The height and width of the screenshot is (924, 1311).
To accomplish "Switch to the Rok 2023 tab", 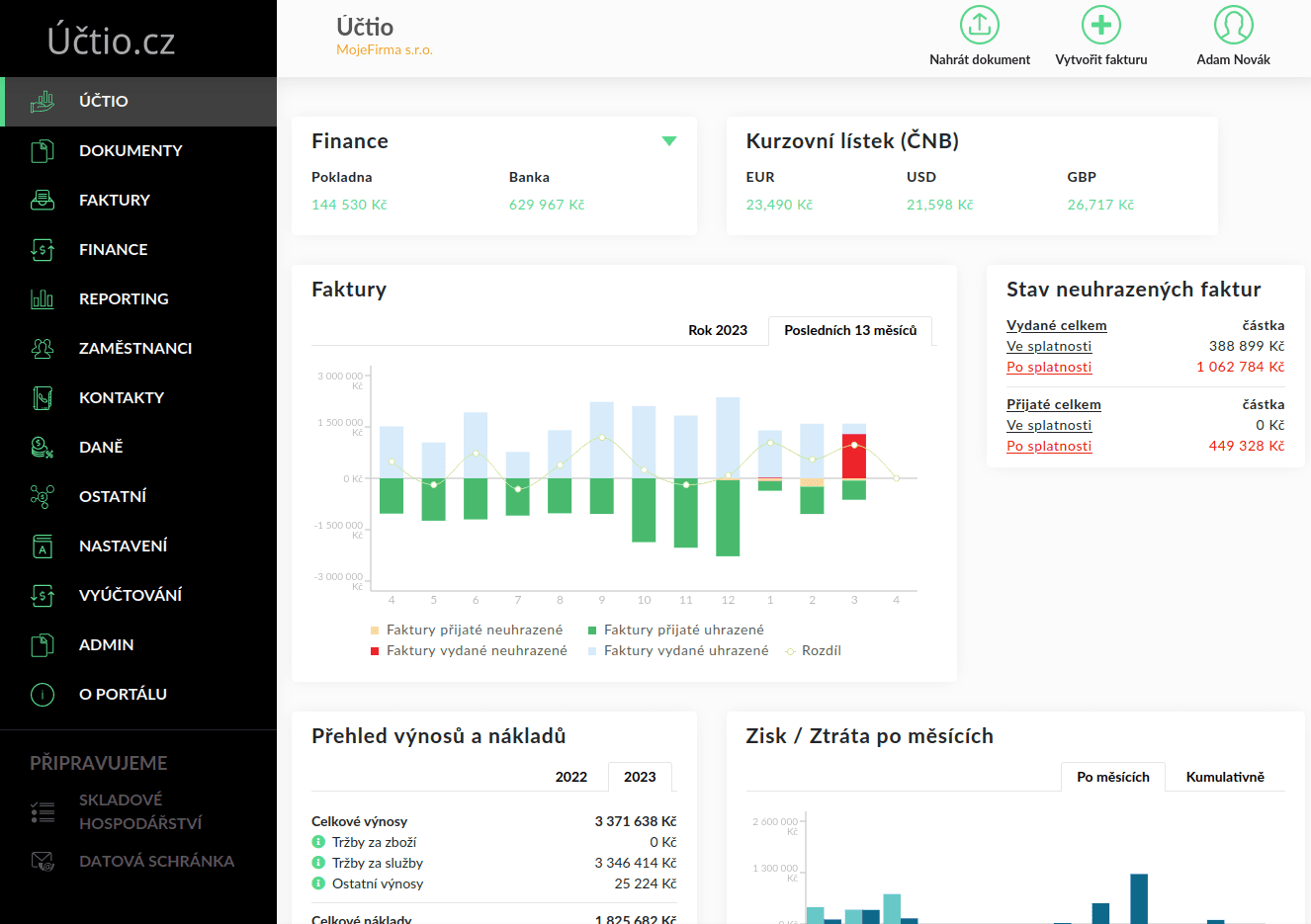I will click(717, 330).
